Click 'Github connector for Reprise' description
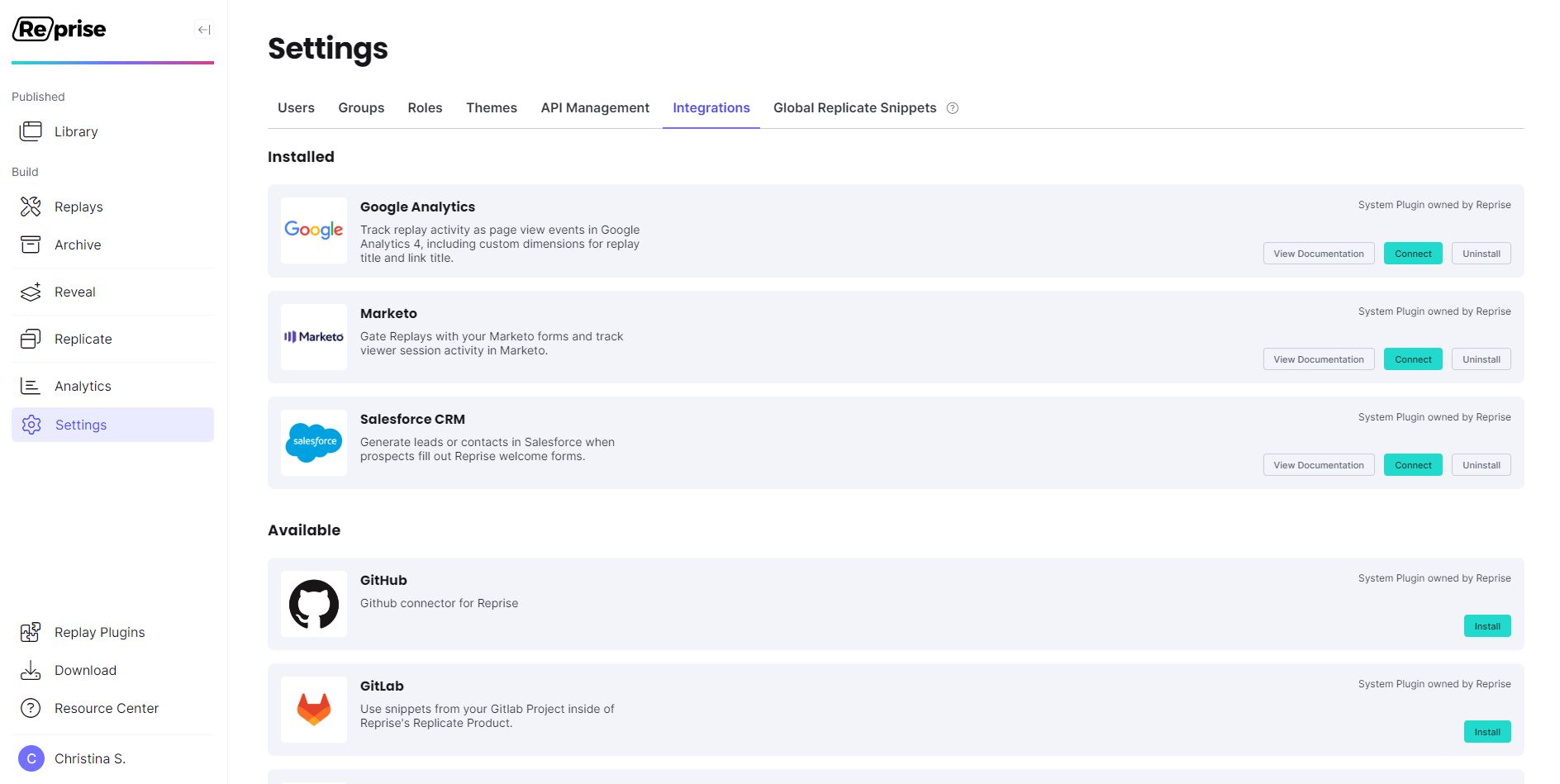1560x784 pixels. pos(439,603)
